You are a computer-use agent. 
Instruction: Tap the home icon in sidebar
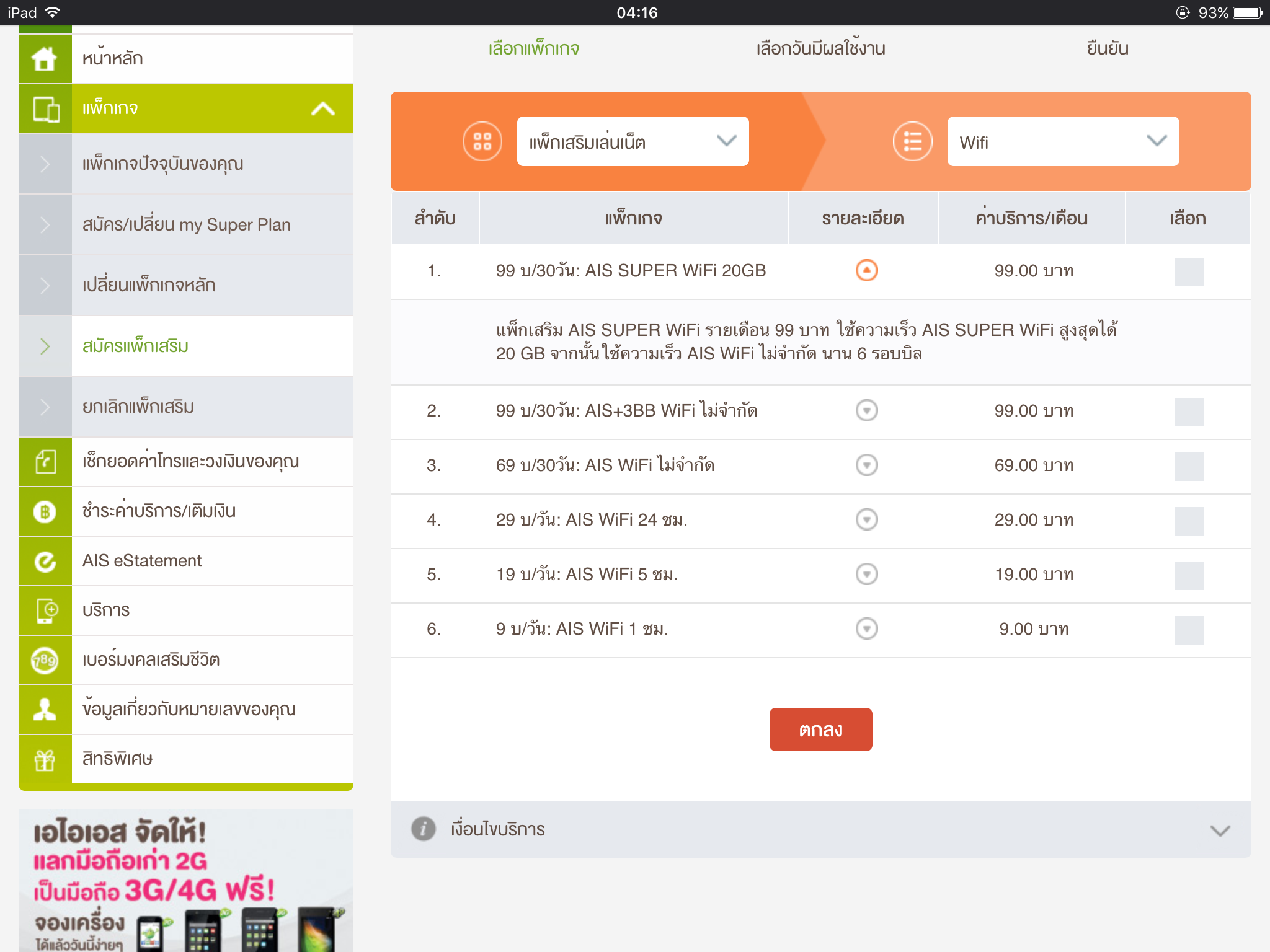(x=45, y=59)
